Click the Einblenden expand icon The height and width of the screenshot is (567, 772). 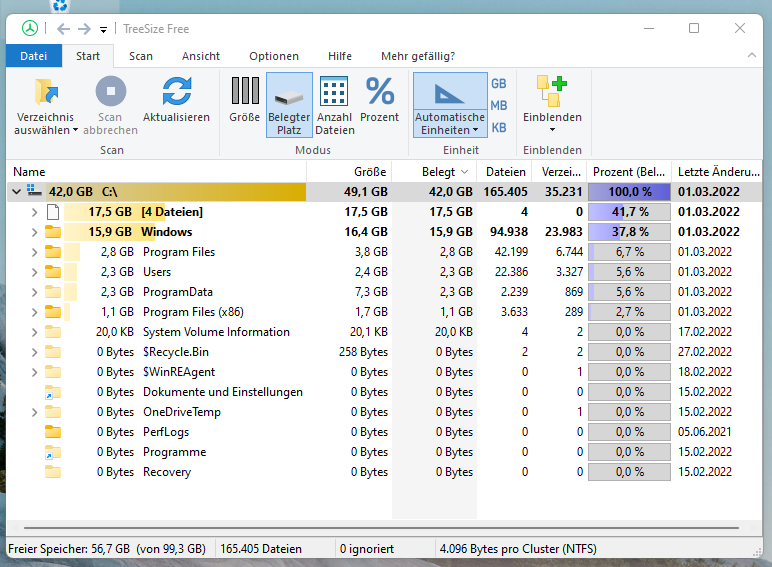click(x=552, y=91)
